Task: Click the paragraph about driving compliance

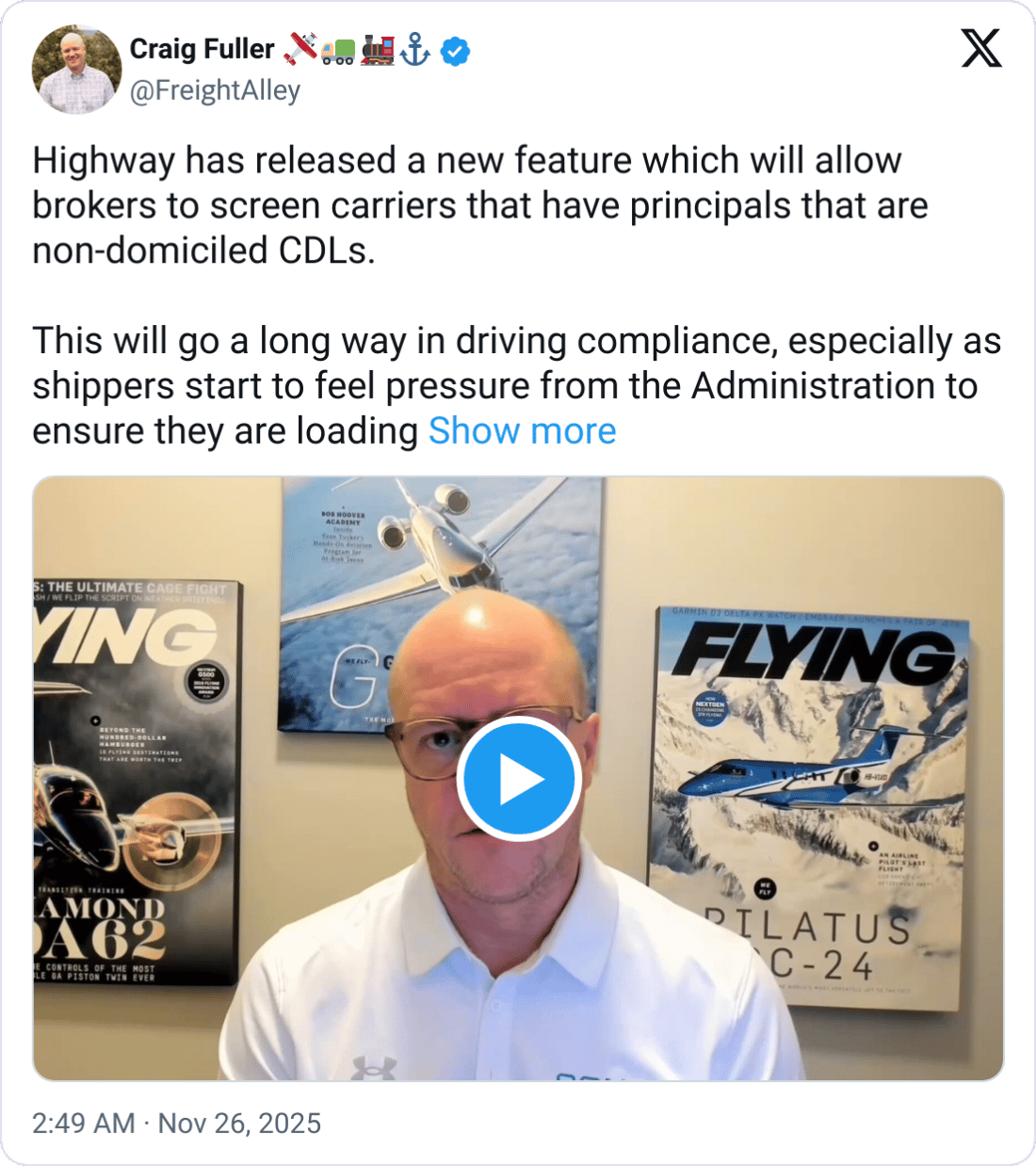Action: click(516, 386)
